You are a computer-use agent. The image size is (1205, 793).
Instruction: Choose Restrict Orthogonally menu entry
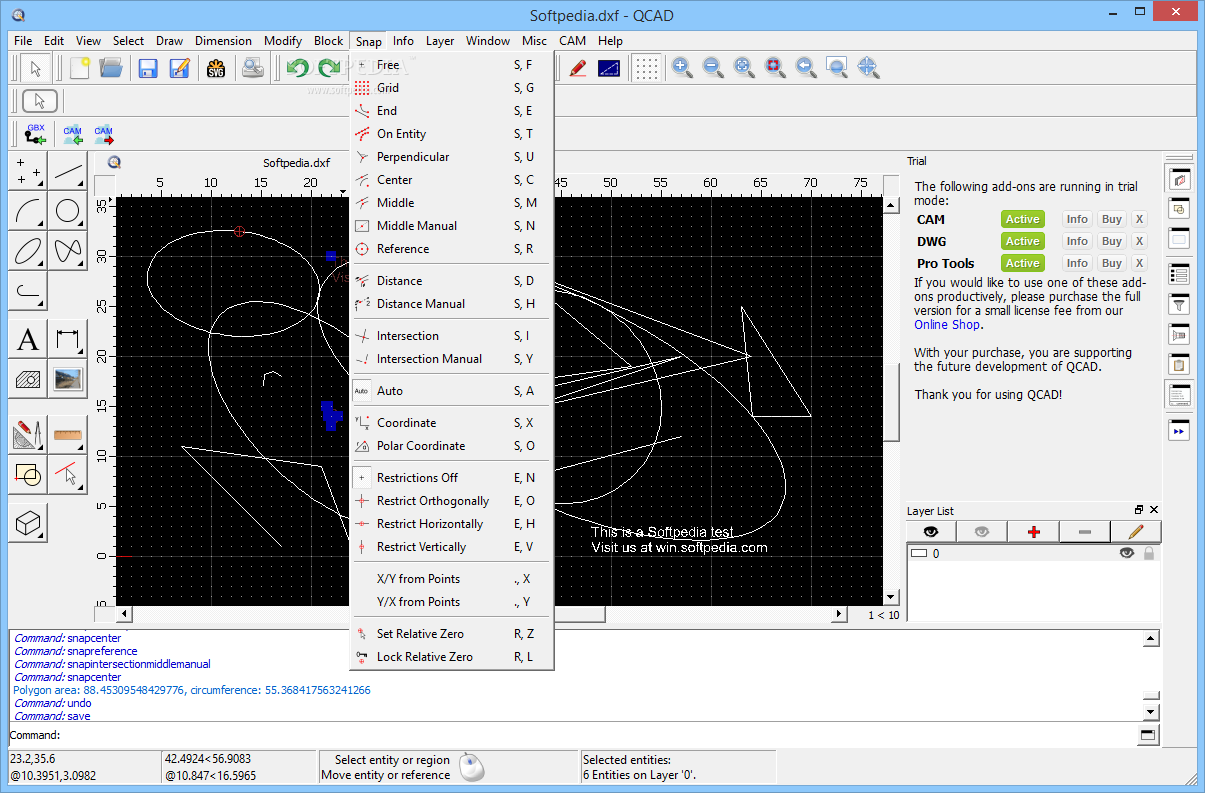pyautogui.click(x=453, y=501)
